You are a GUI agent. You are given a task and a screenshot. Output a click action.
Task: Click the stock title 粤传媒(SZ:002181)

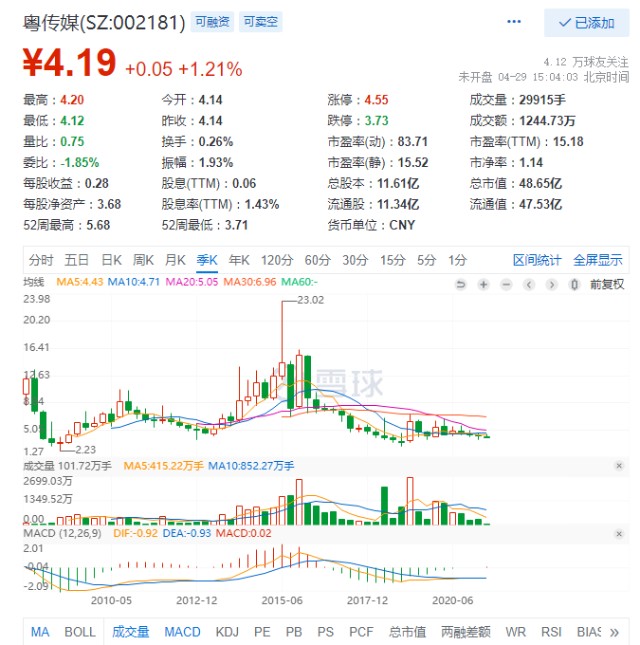coord(104,22)
